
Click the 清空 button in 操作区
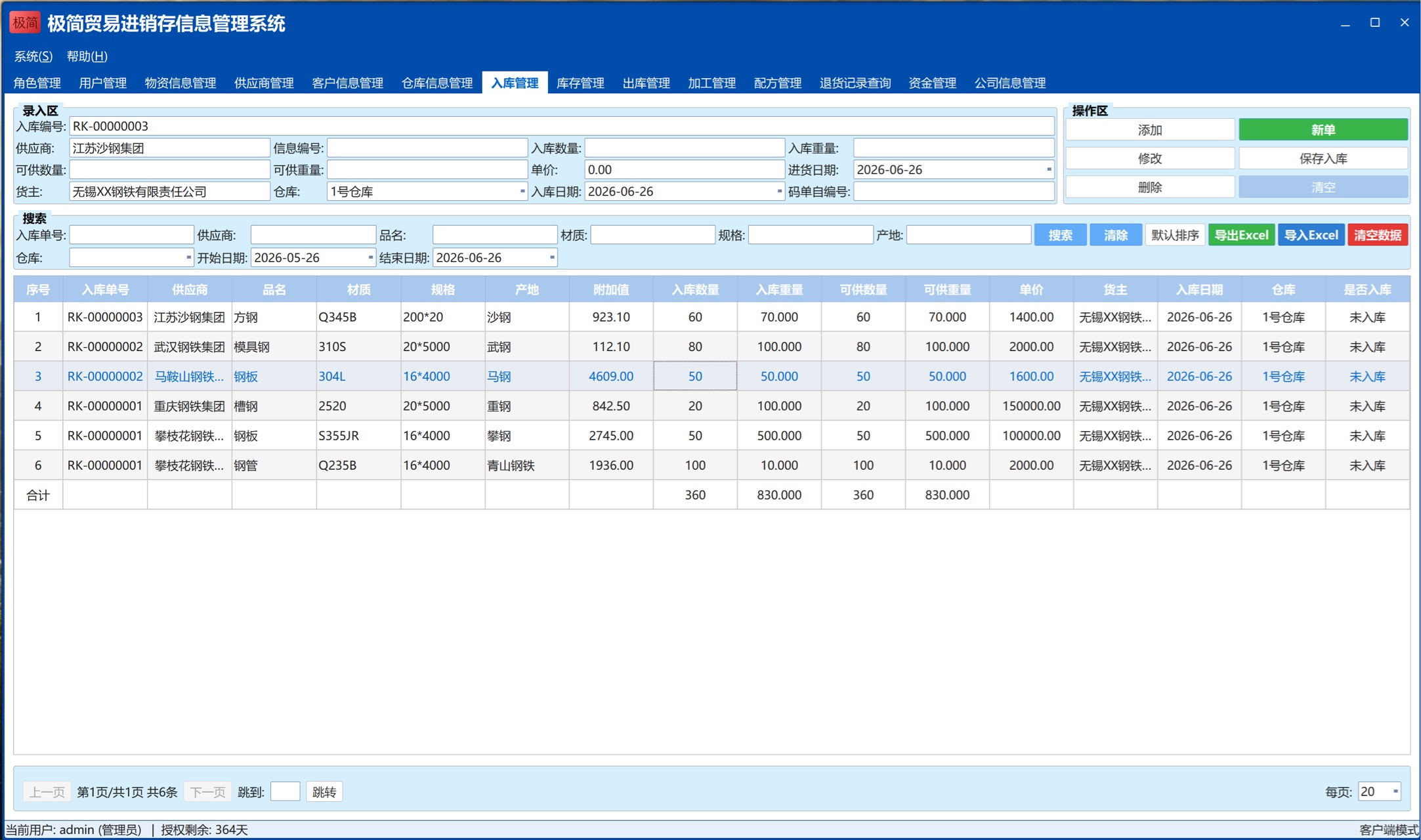(x=1323, y=187)
